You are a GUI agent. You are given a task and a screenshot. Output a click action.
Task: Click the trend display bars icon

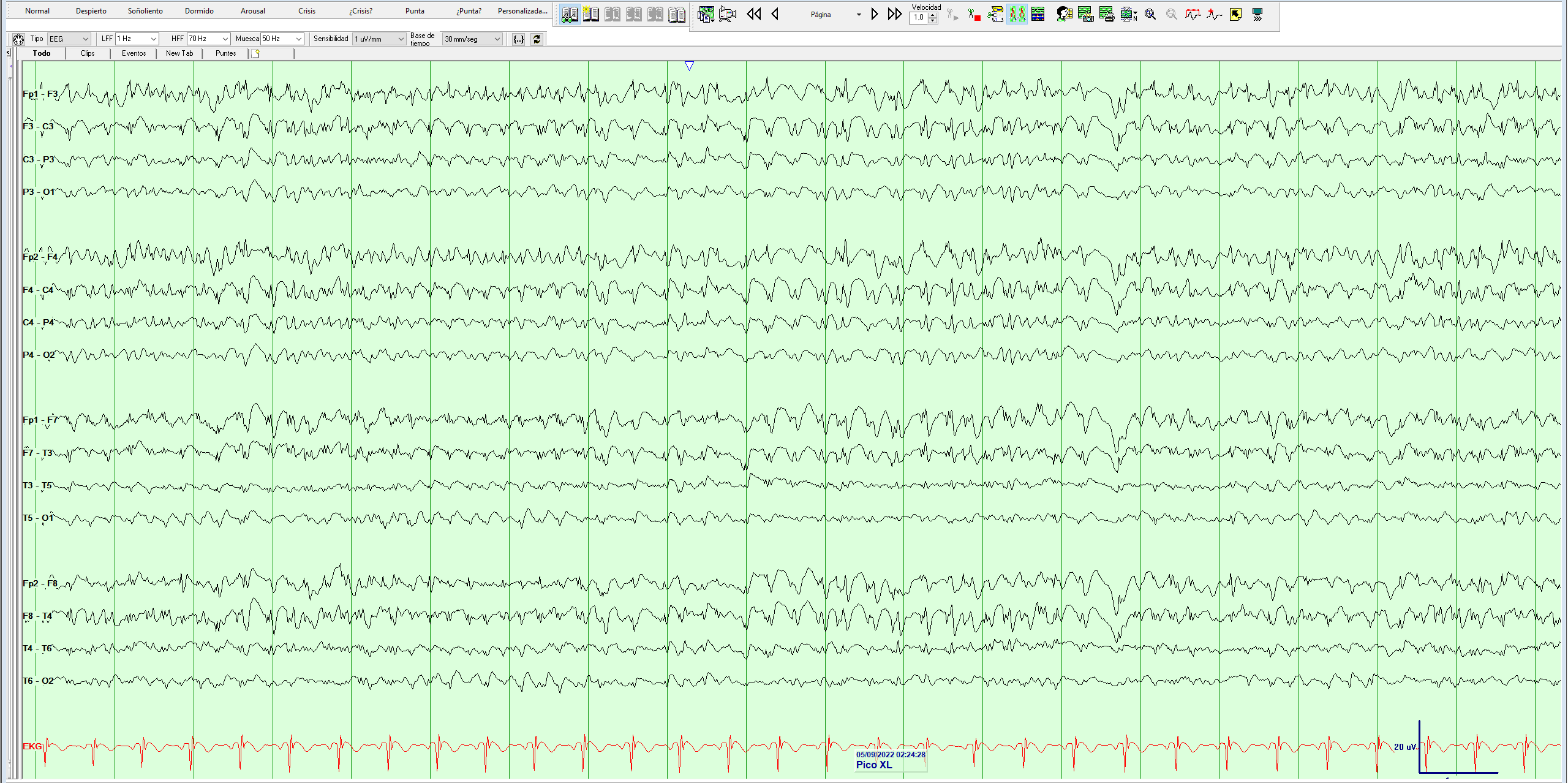[1038, 14]
